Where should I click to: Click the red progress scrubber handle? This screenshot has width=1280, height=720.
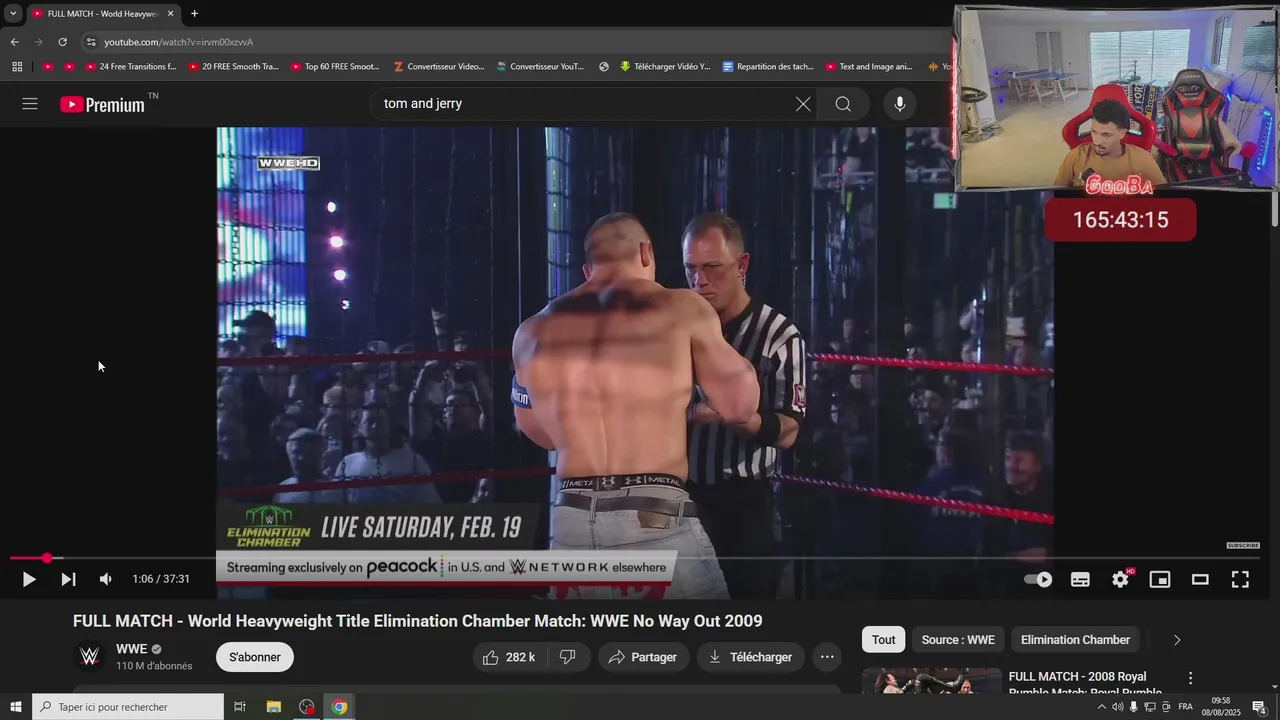tap(47, 558)
